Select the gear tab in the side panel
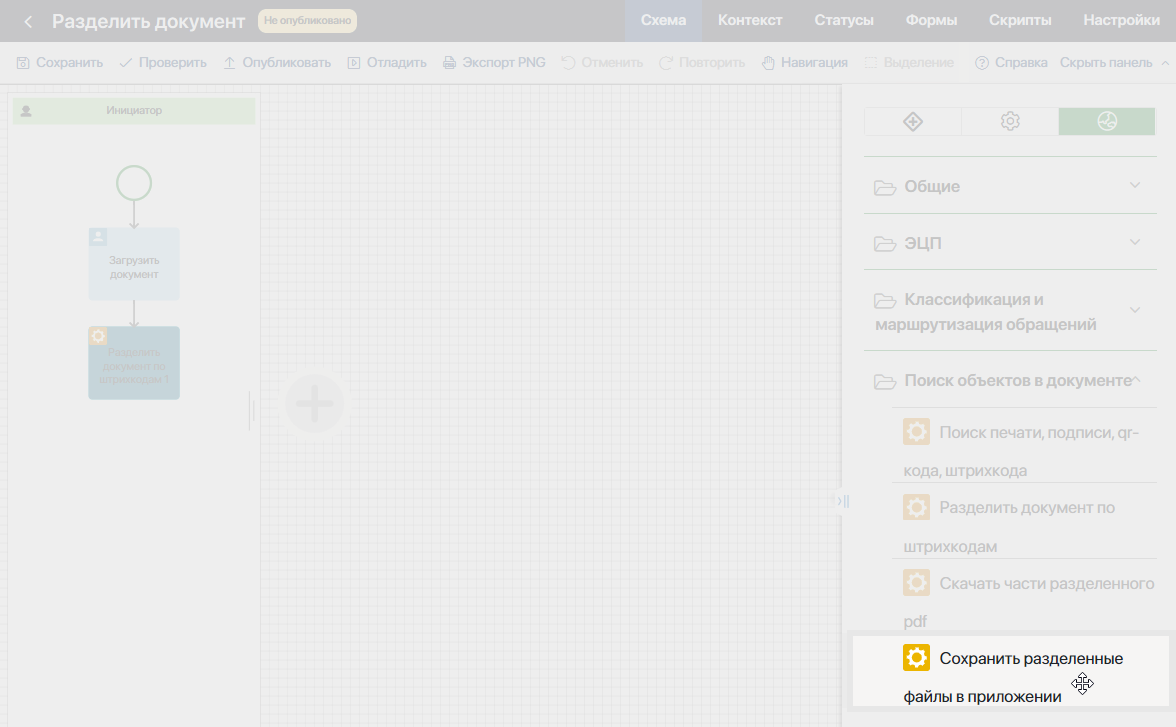This screenshot has height=727, width=1176. click(x=1010, y=122)
